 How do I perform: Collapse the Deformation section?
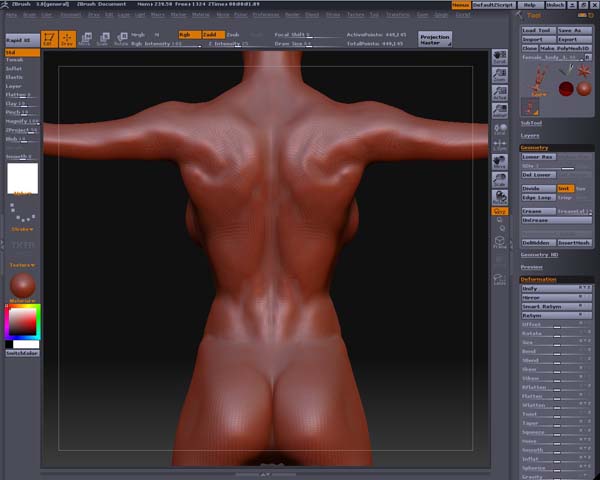(x=538, y=279)
